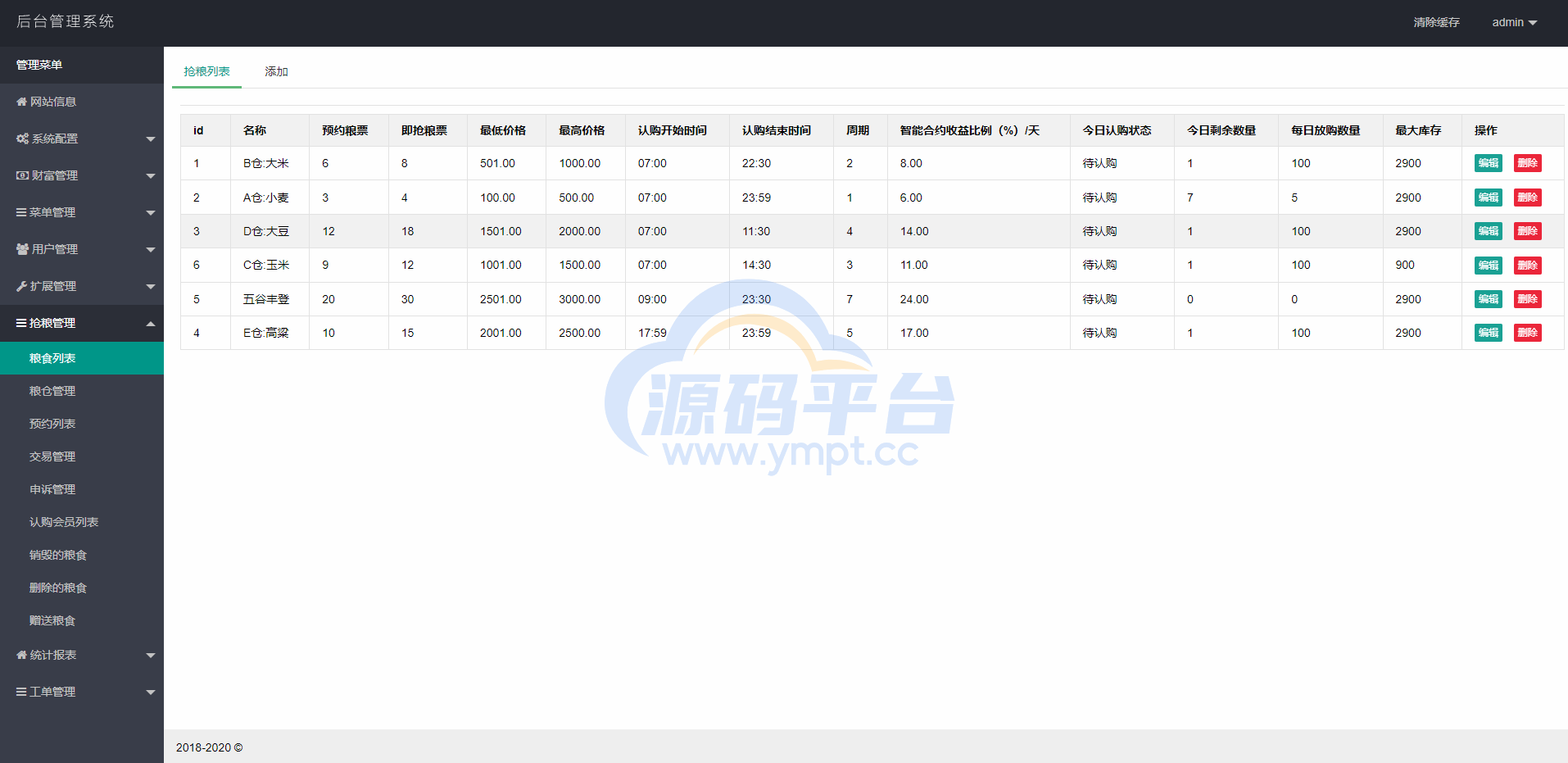Click the 900 stock value

point(1405,266)
